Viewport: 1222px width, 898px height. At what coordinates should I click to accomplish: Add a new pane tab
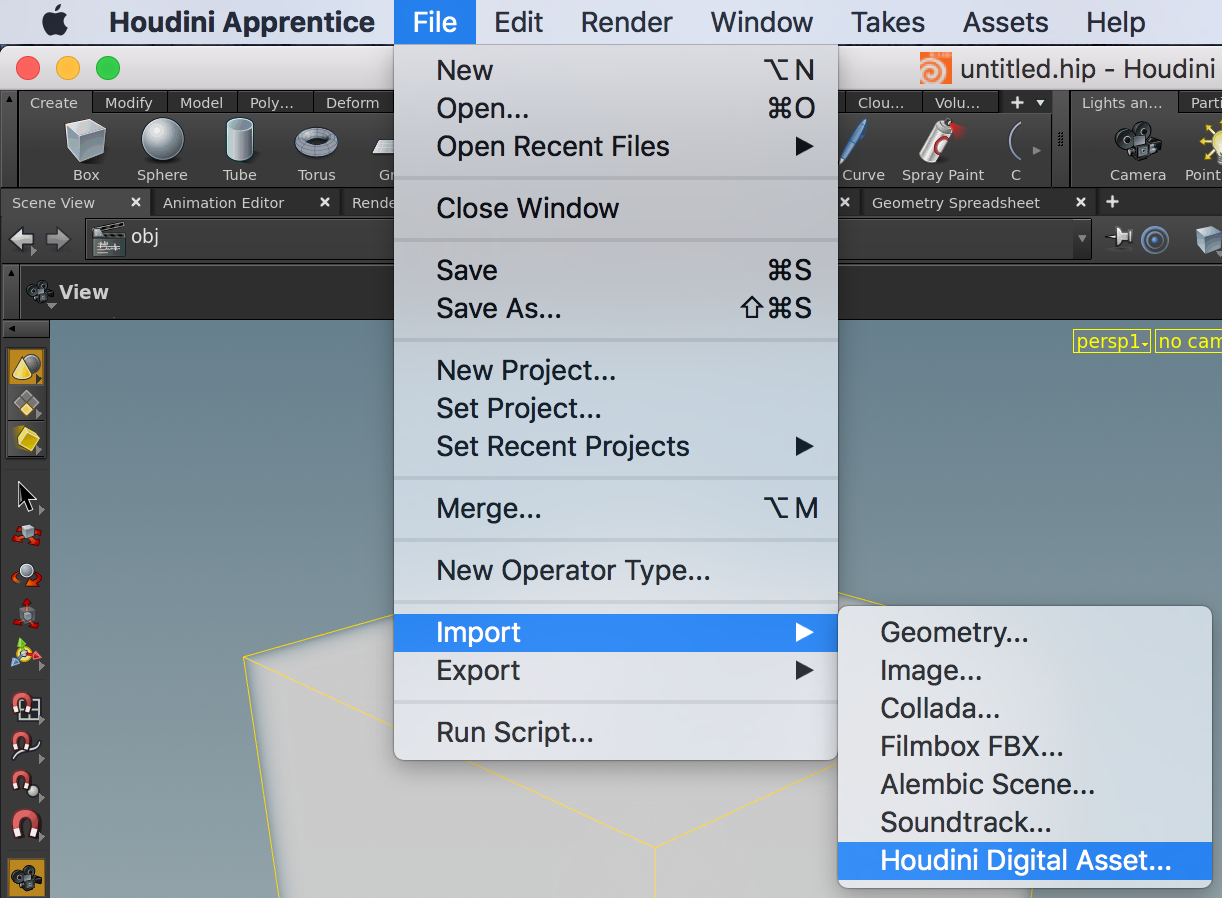1112,202
